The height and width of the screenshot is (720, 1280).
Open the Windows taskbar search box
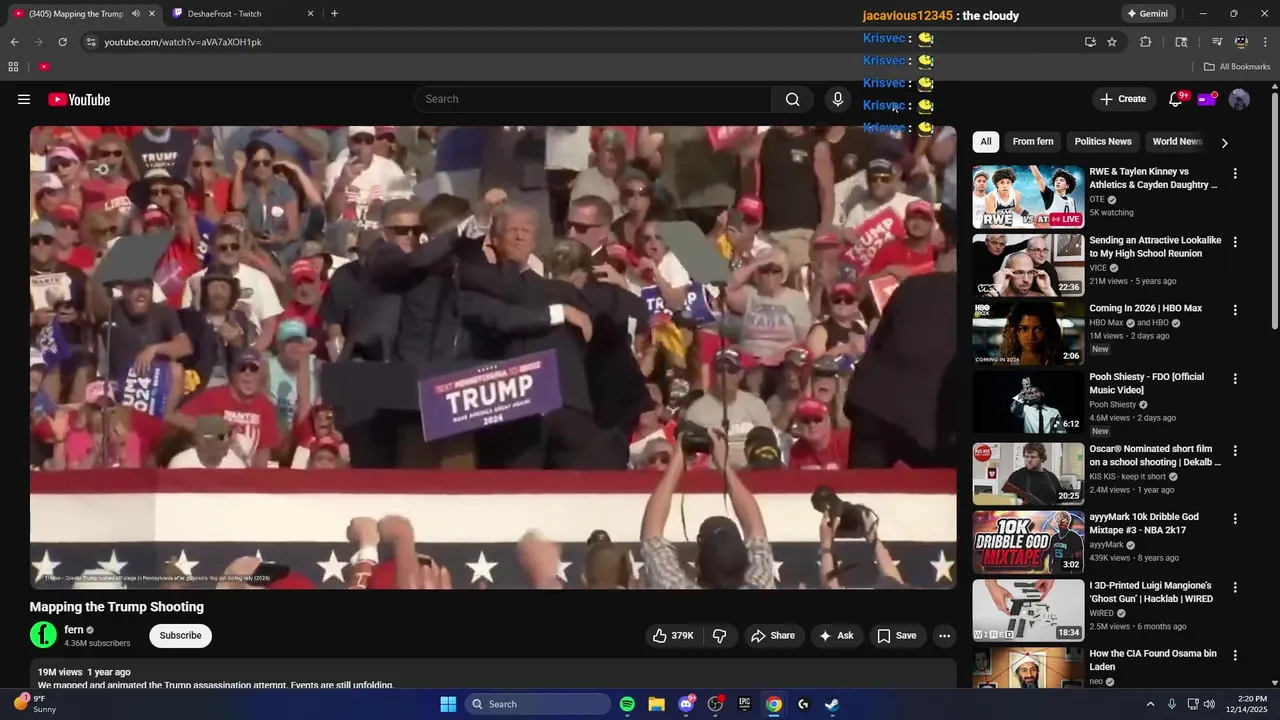click(x=538, y=704)
